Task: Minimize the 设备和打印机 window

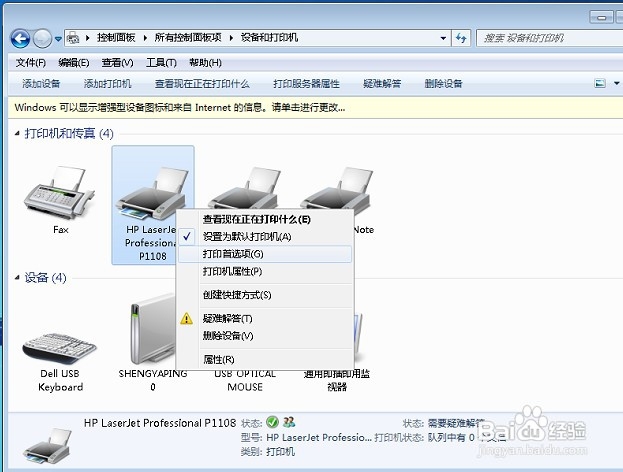Action: pos(602,18)
